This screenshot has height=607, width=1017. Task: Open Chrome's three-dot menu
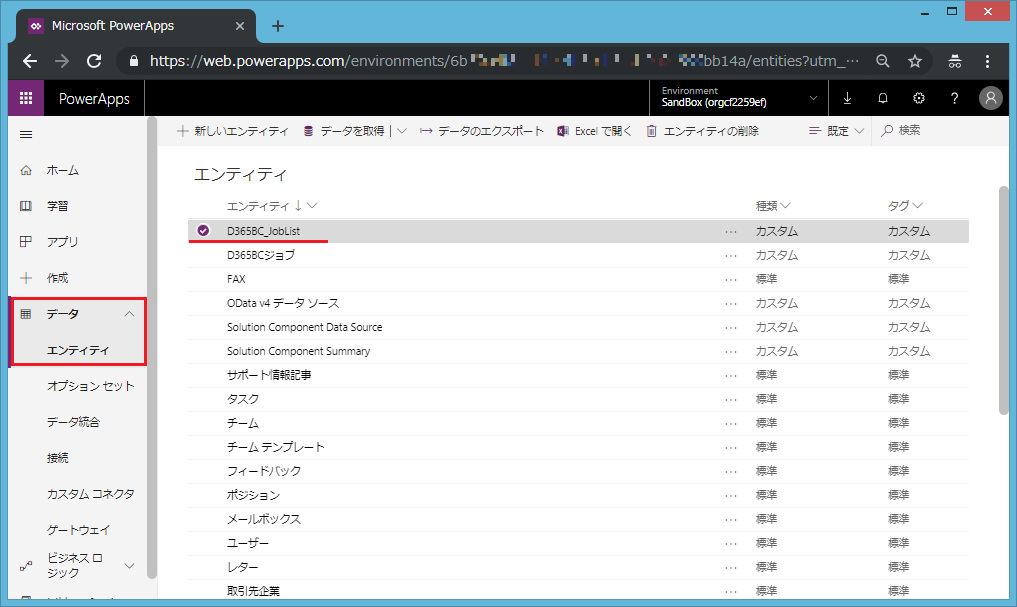987,61
